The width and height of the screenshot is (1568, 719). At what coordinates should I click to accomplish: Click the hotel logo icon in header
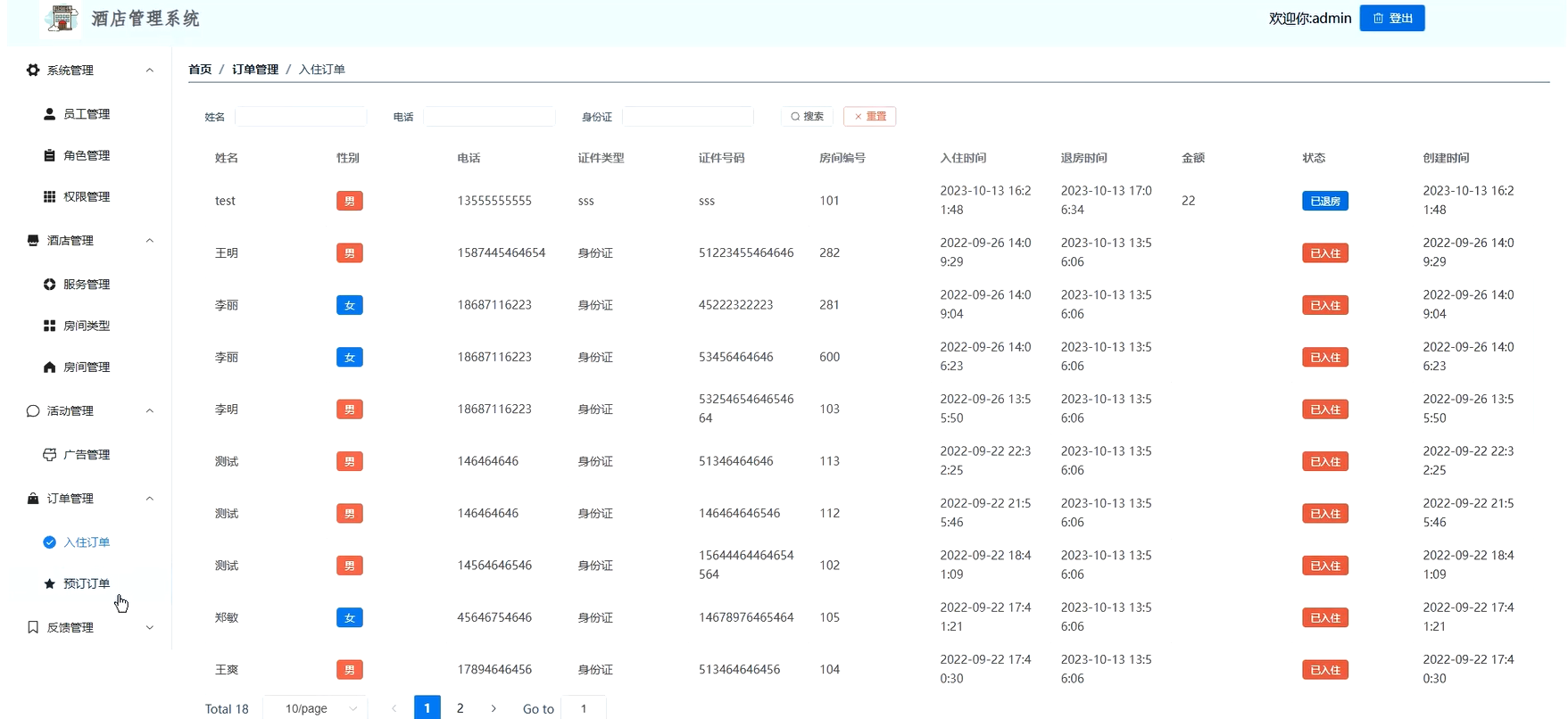pyautogui.click(x=62, y=18)
